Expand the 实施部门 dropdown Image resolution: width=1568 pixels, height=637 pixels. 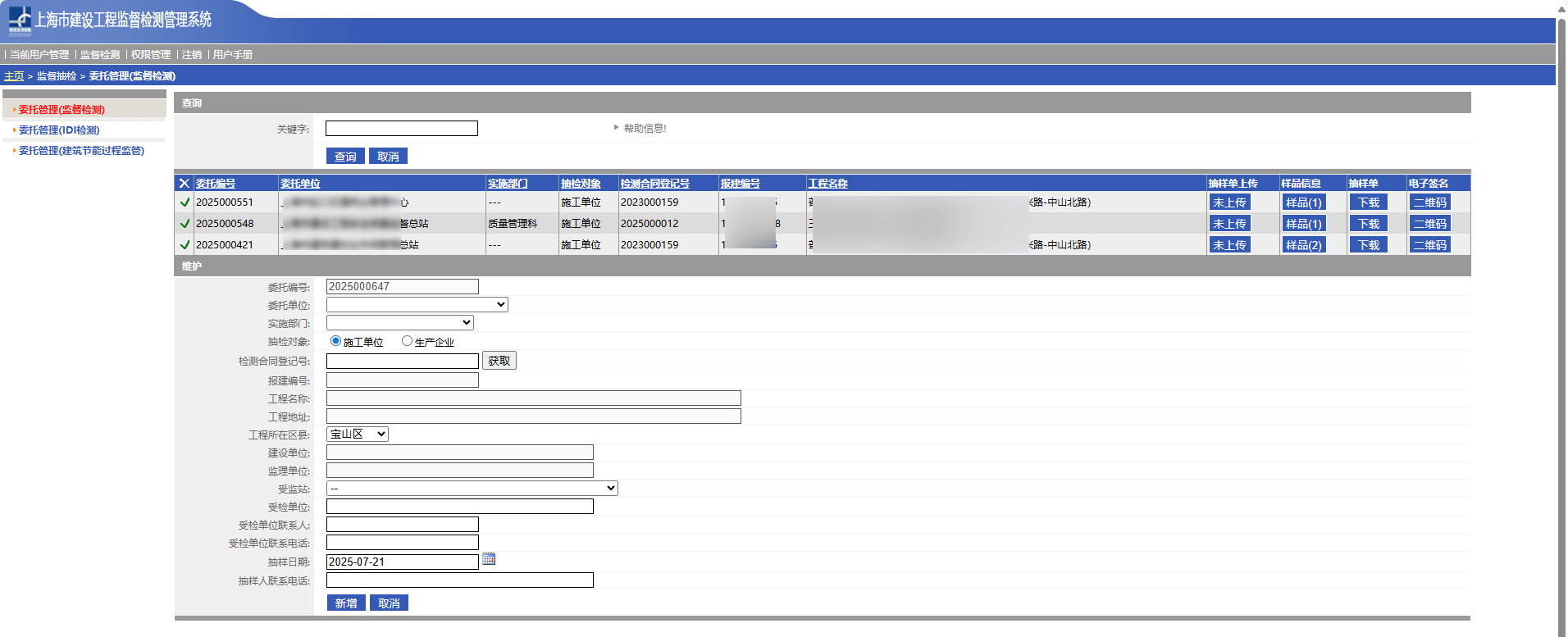(399, 323)
